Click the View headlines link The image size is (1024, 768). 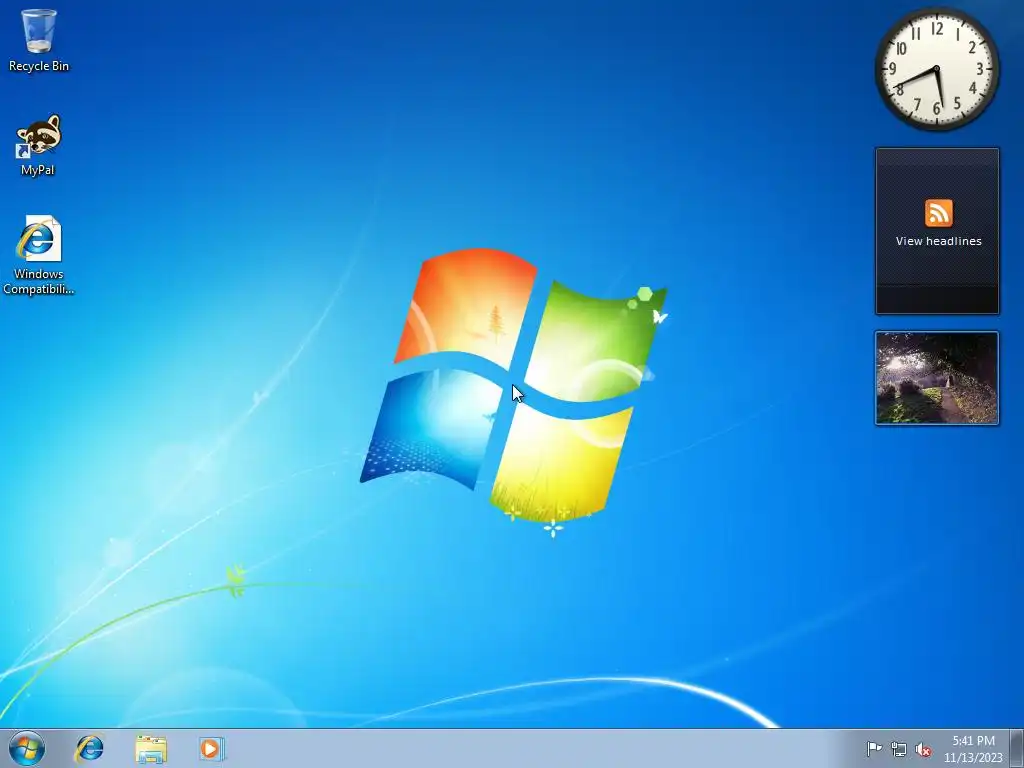pyautogui.click(x=938, y=241)
